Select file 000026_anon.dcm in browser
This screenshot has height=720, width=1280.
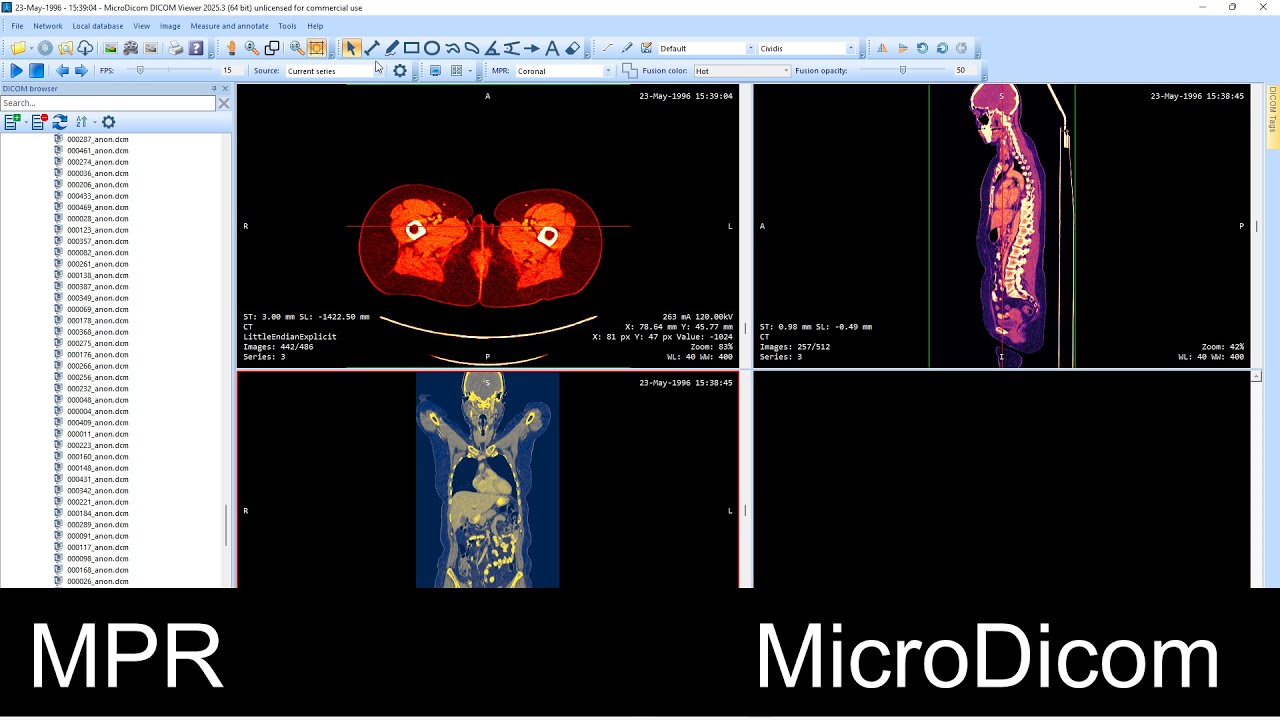click(x=98, y=581)
